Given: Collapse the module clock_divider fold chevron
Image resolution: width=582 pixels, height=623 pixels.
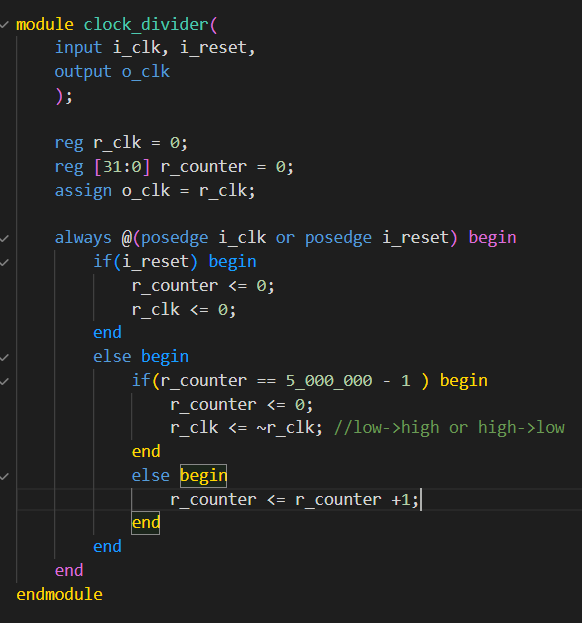Looking at the screenshot, I should coord(4,25).
